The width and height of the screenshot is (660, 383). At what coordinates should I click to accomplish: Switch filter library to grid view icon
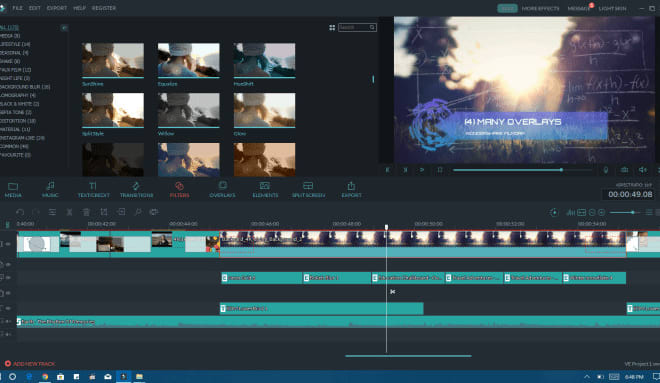pos(332,28)
